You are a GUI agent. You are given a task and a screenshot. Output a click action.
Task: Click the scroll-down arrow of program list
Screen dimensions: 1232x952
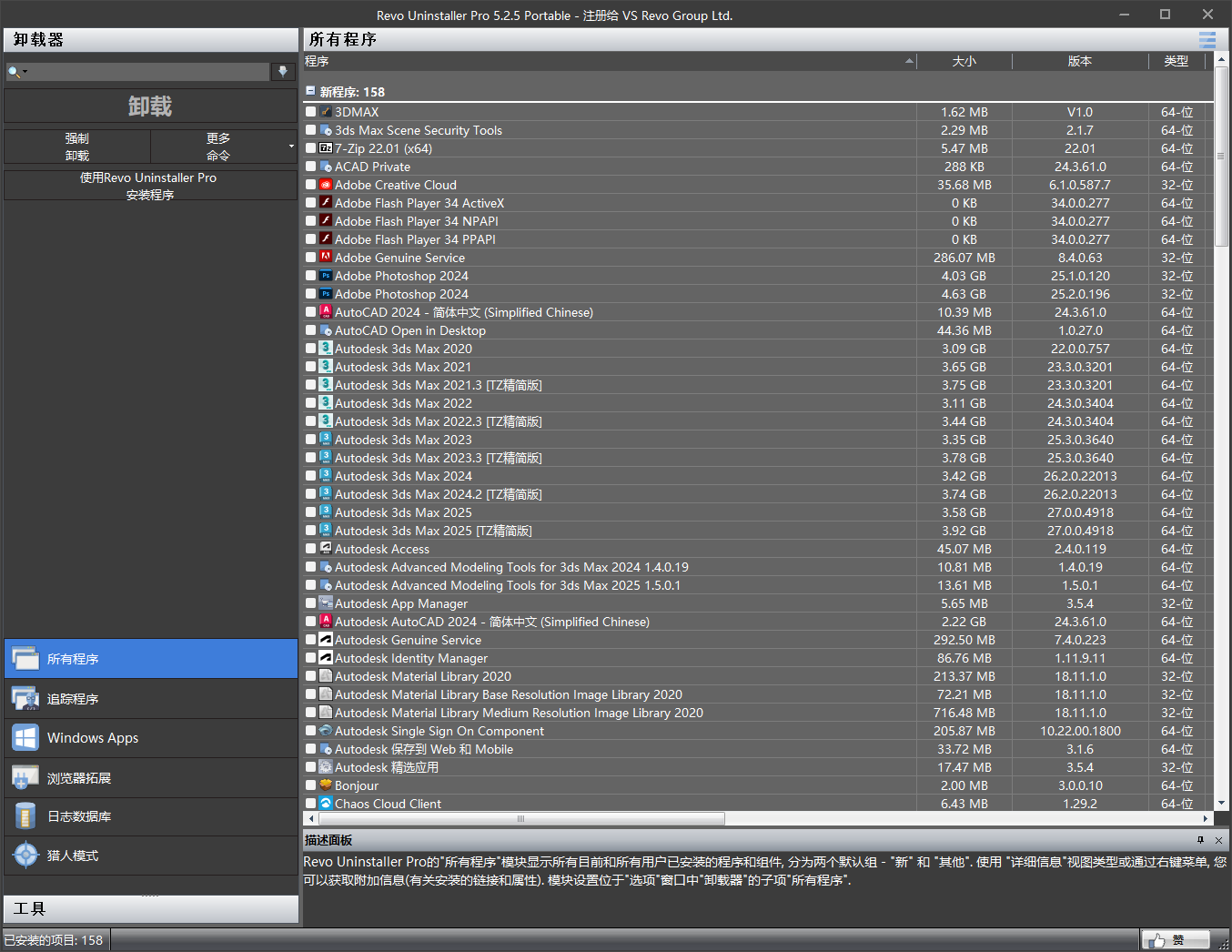(1221, 804)
